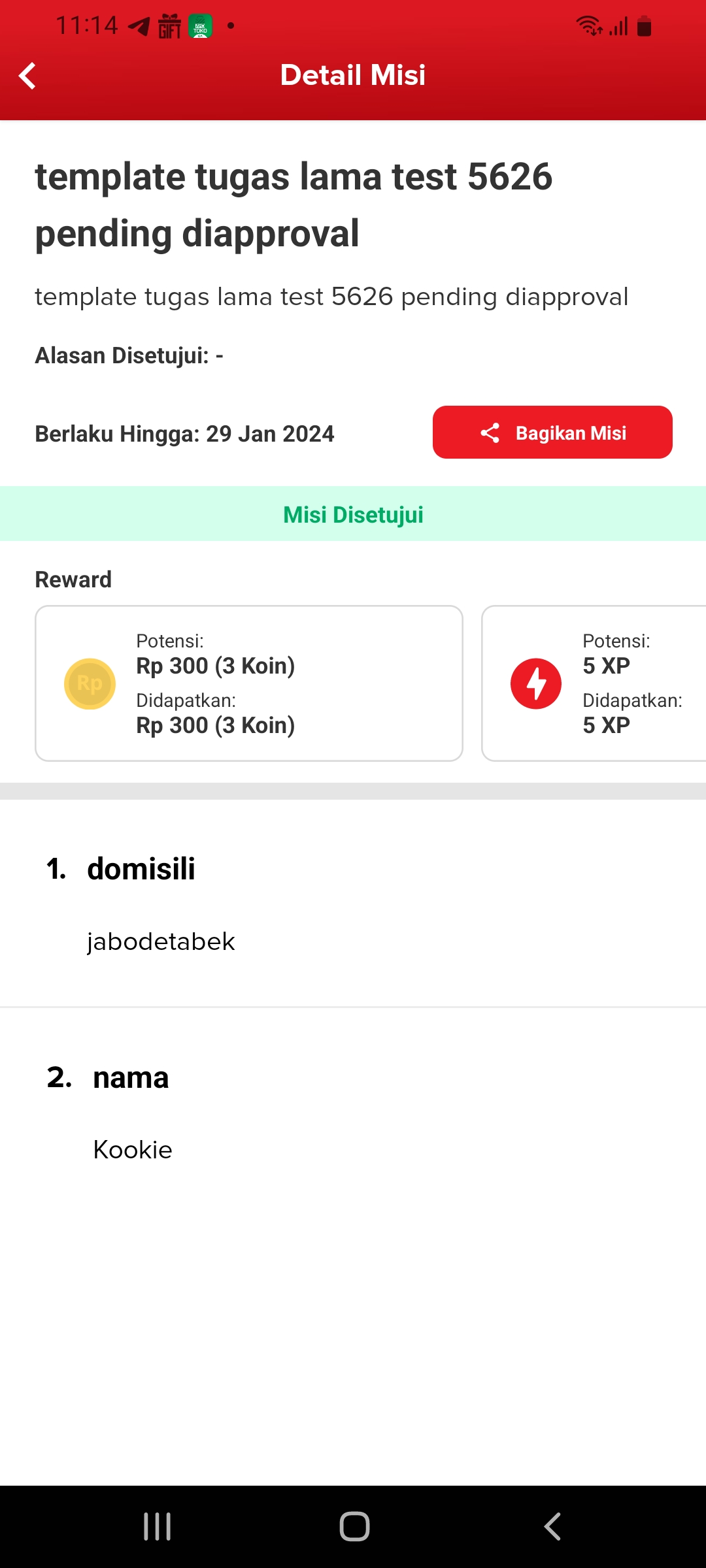Tap the Kookie answer text

point(133,1150)
